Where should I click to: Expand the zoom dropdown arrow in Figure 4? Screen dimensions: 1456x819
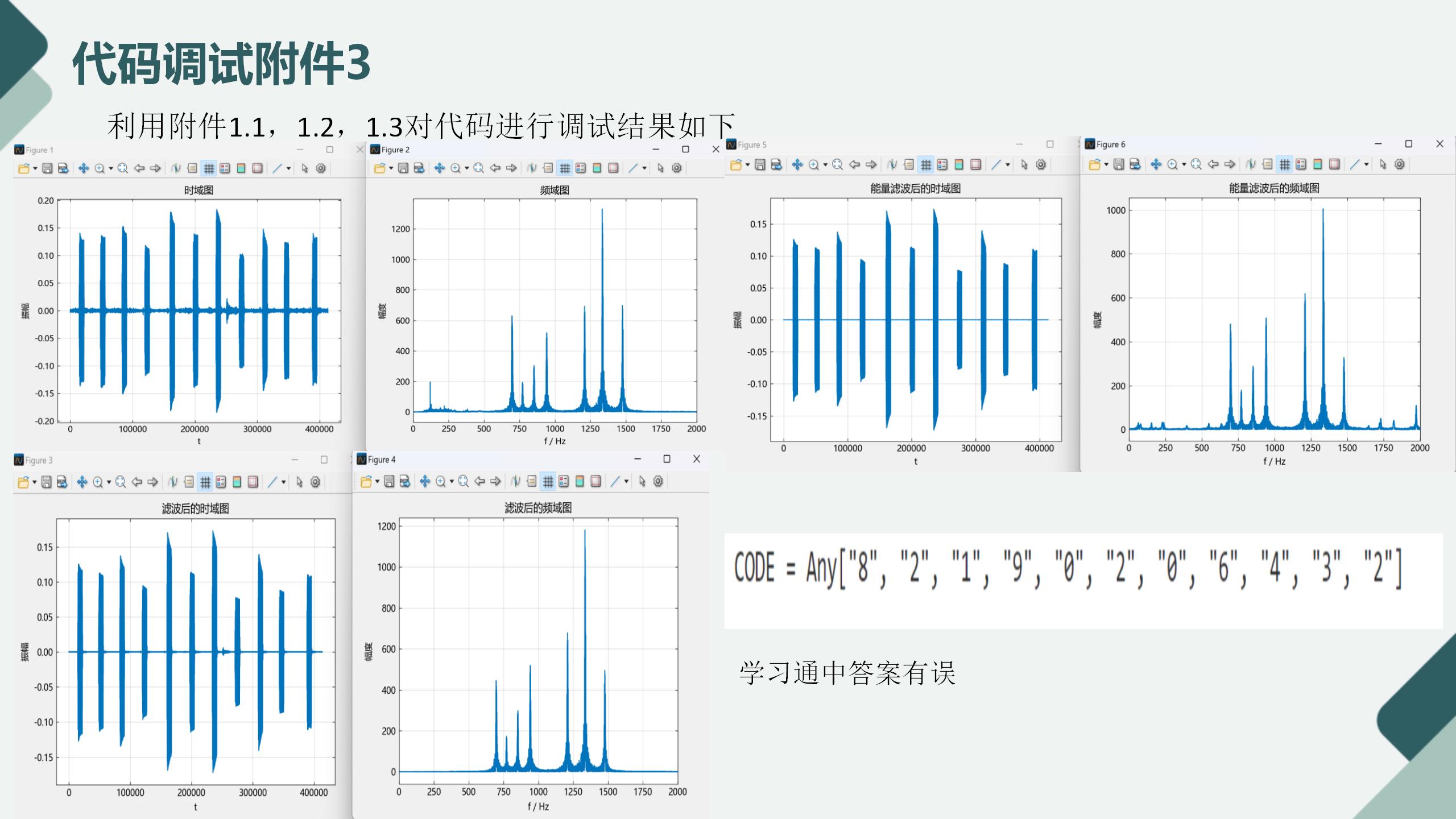point(452,482)
